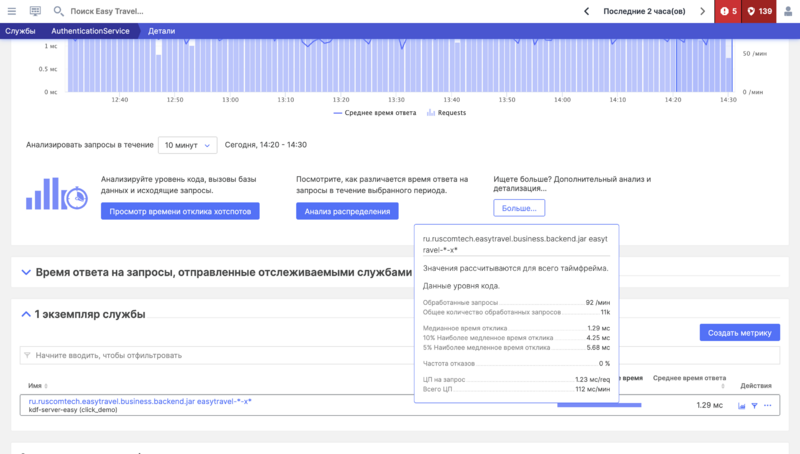This screenshot has width=800, height=454.
Task: Click filter funnel icon in service row
Action: click(x=755, y=406)
